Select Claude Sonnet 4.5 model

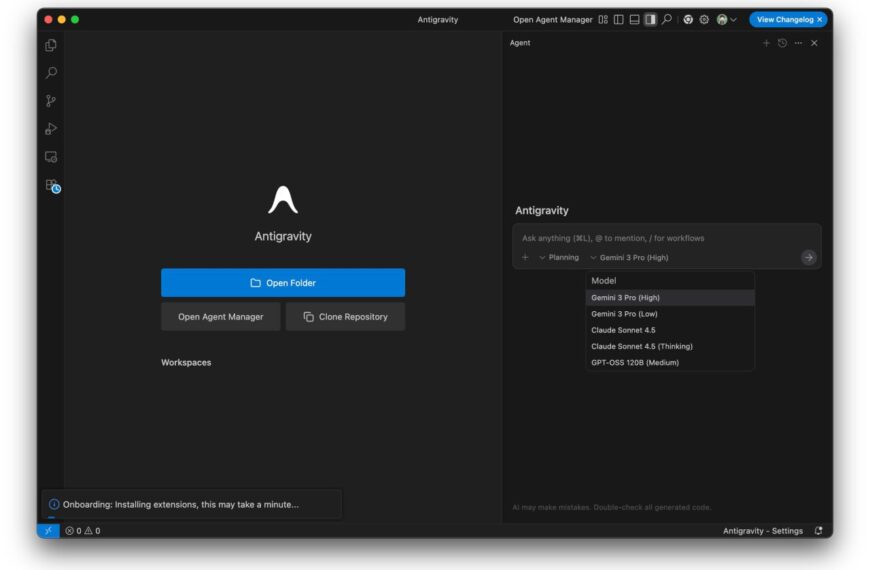(x=670, y=330)
